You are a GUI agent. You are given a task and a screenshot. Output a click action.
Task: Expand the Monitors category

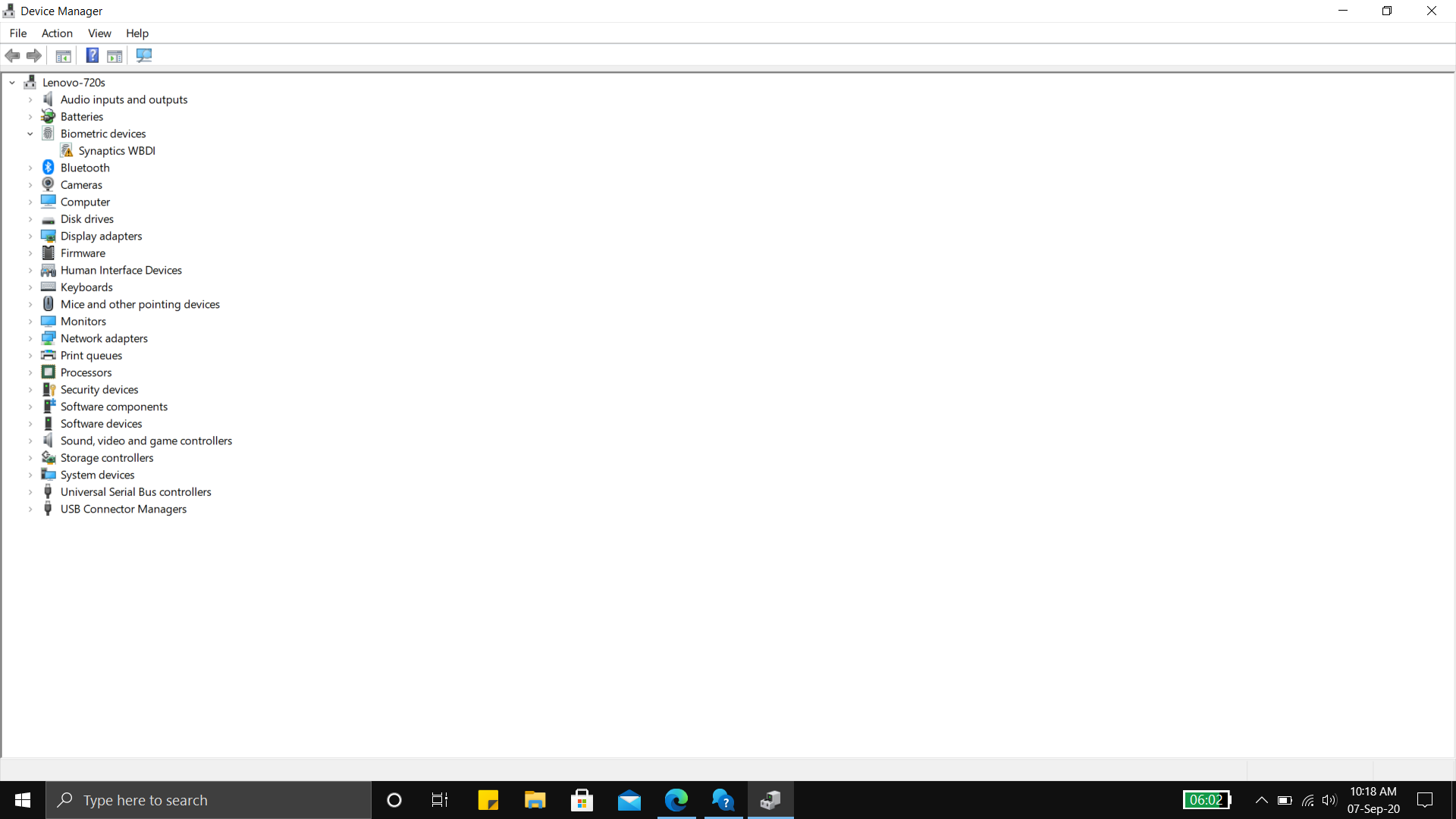click(30, 322)
